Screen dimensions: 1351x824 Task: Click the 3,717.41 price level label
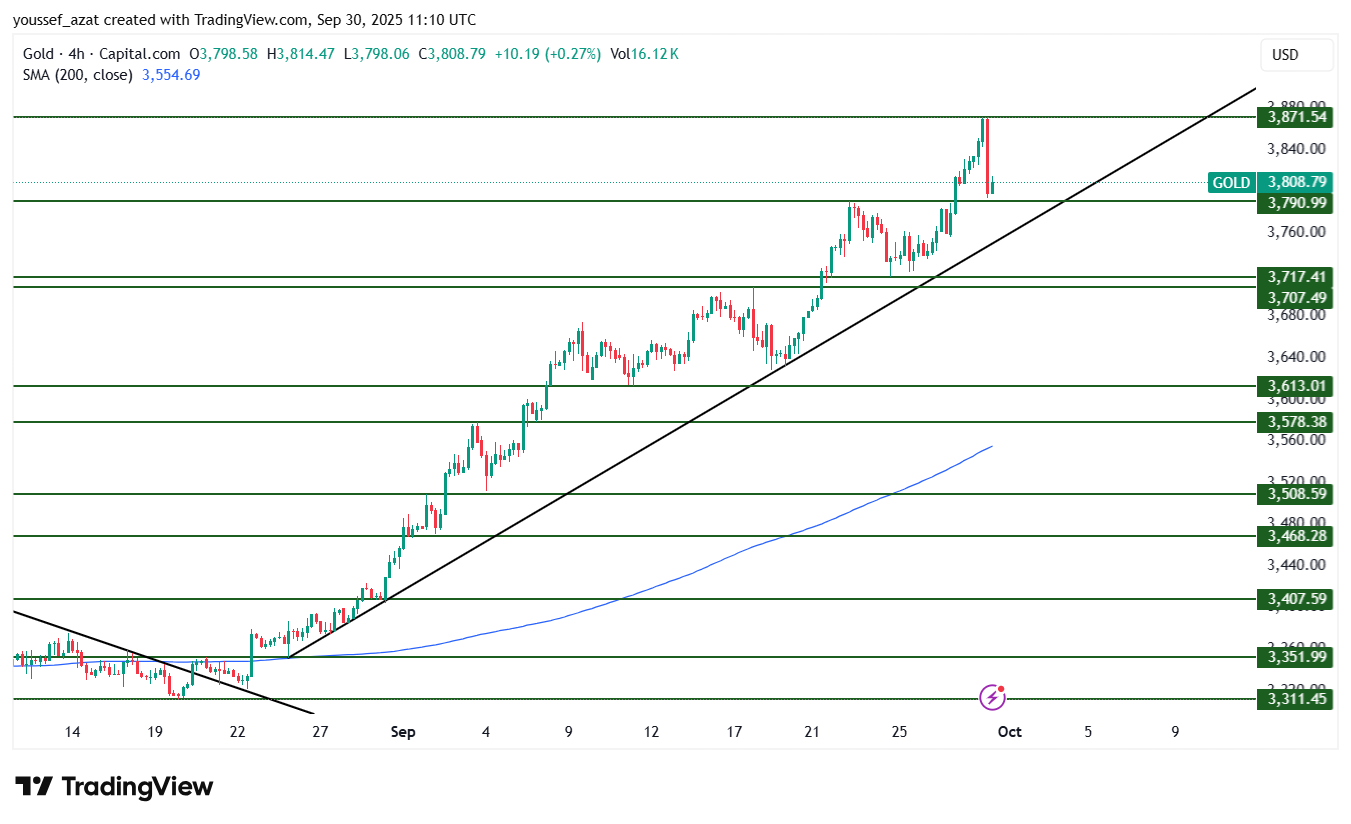1297,277
